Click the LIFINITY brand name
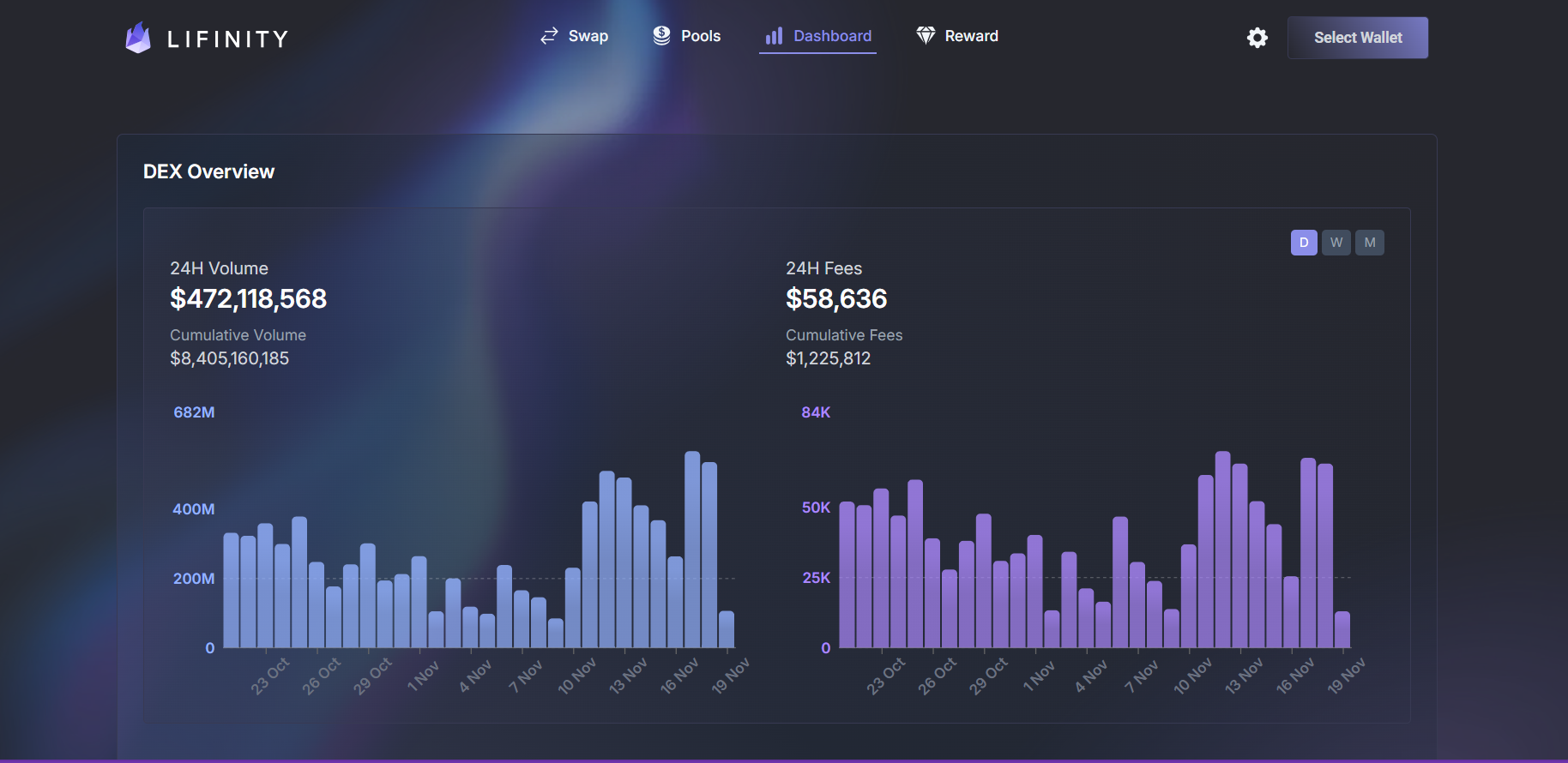The width and height of the screenshot is (1568, 763). tap(228, 39)
